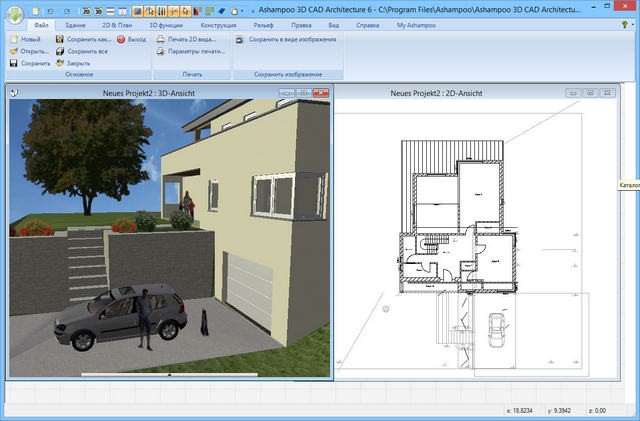Click the blue eraser-shaped icon in top toolbar

222,11
